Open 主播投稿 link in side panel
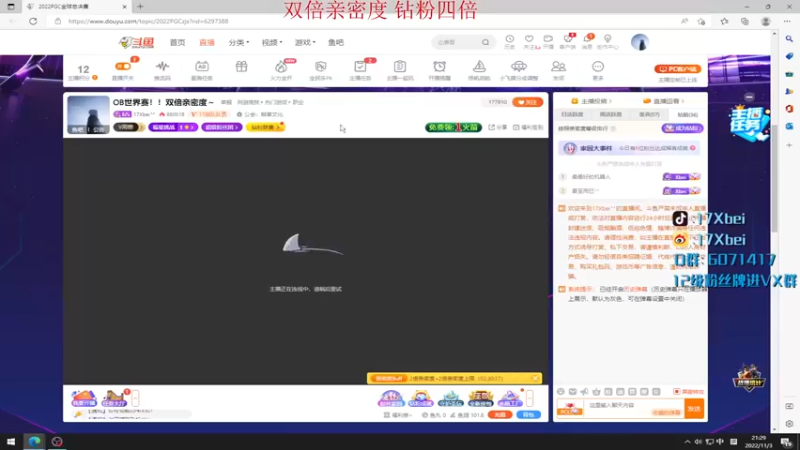The width and height of the screenshot is (800, 450). (591, 101)
